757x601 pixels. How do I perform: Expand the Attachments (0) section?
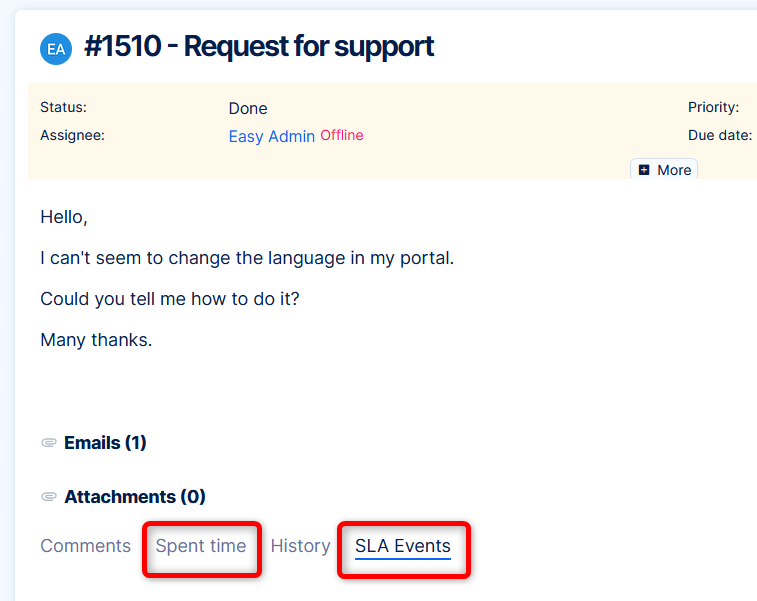pyautogui.click(x=134, y=497)
